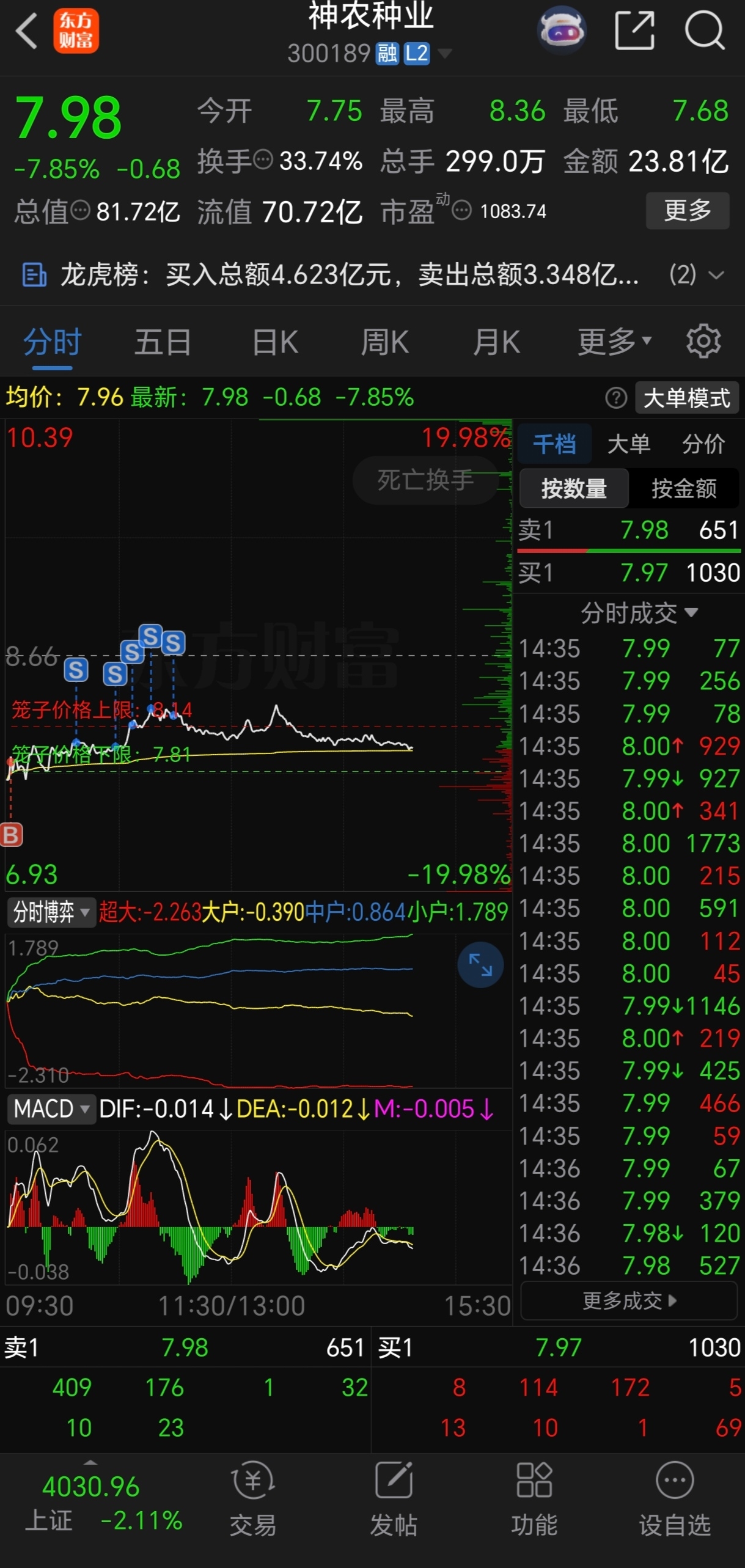Tap the B buy marker on chart
The height and width of the screenshot is (1568, 745).
tap(11, 835)
